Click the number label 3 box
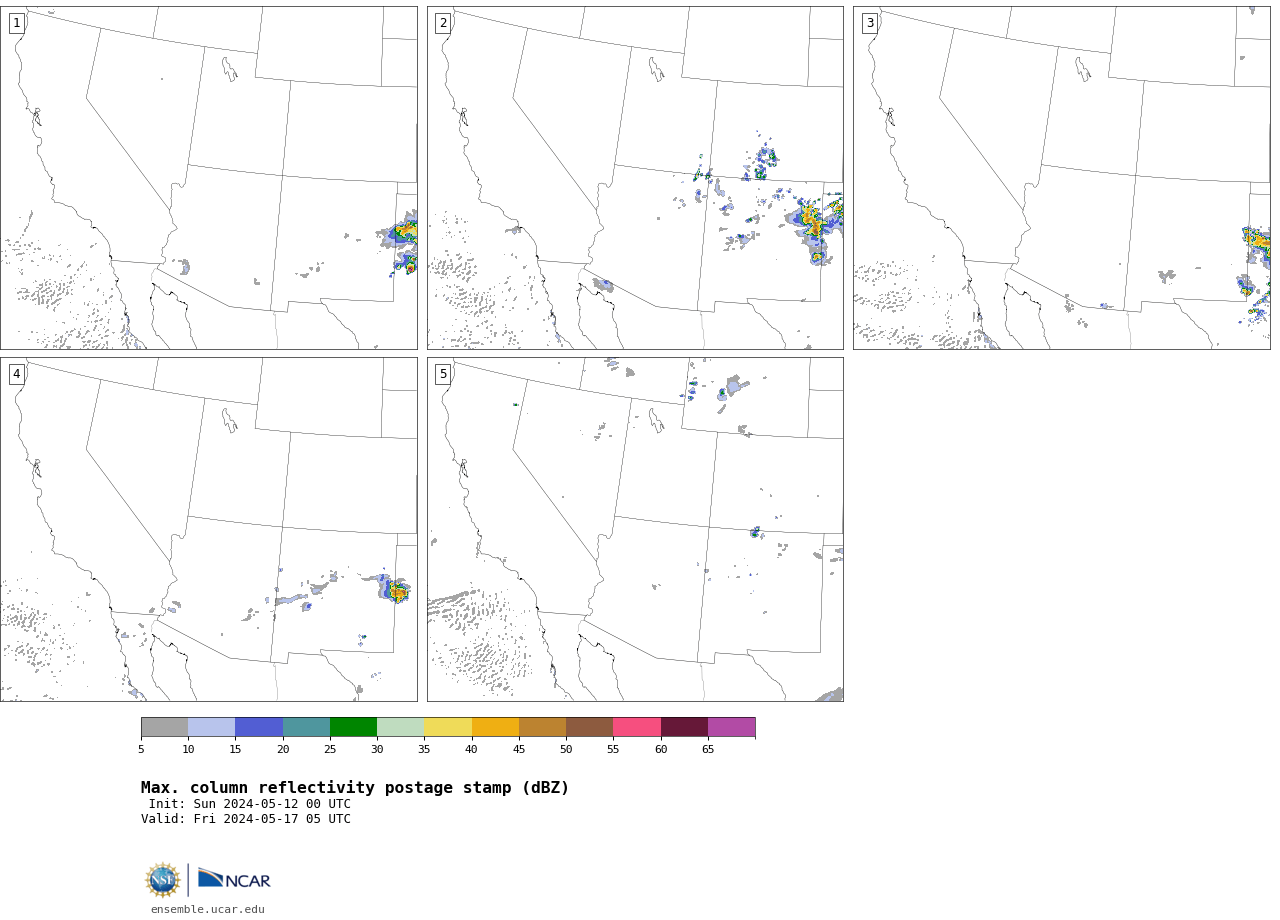This screenshot has height=920, width=1280. tap(870, 23)
